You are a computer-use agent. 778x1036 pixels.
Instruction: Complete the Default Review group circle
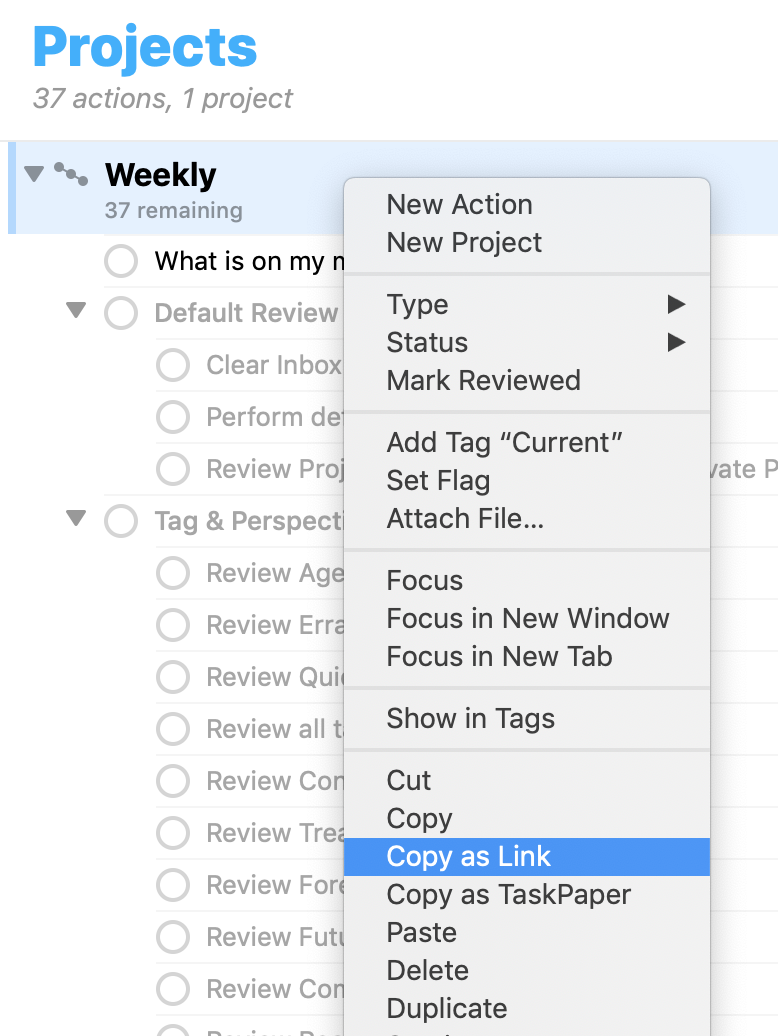121,313
